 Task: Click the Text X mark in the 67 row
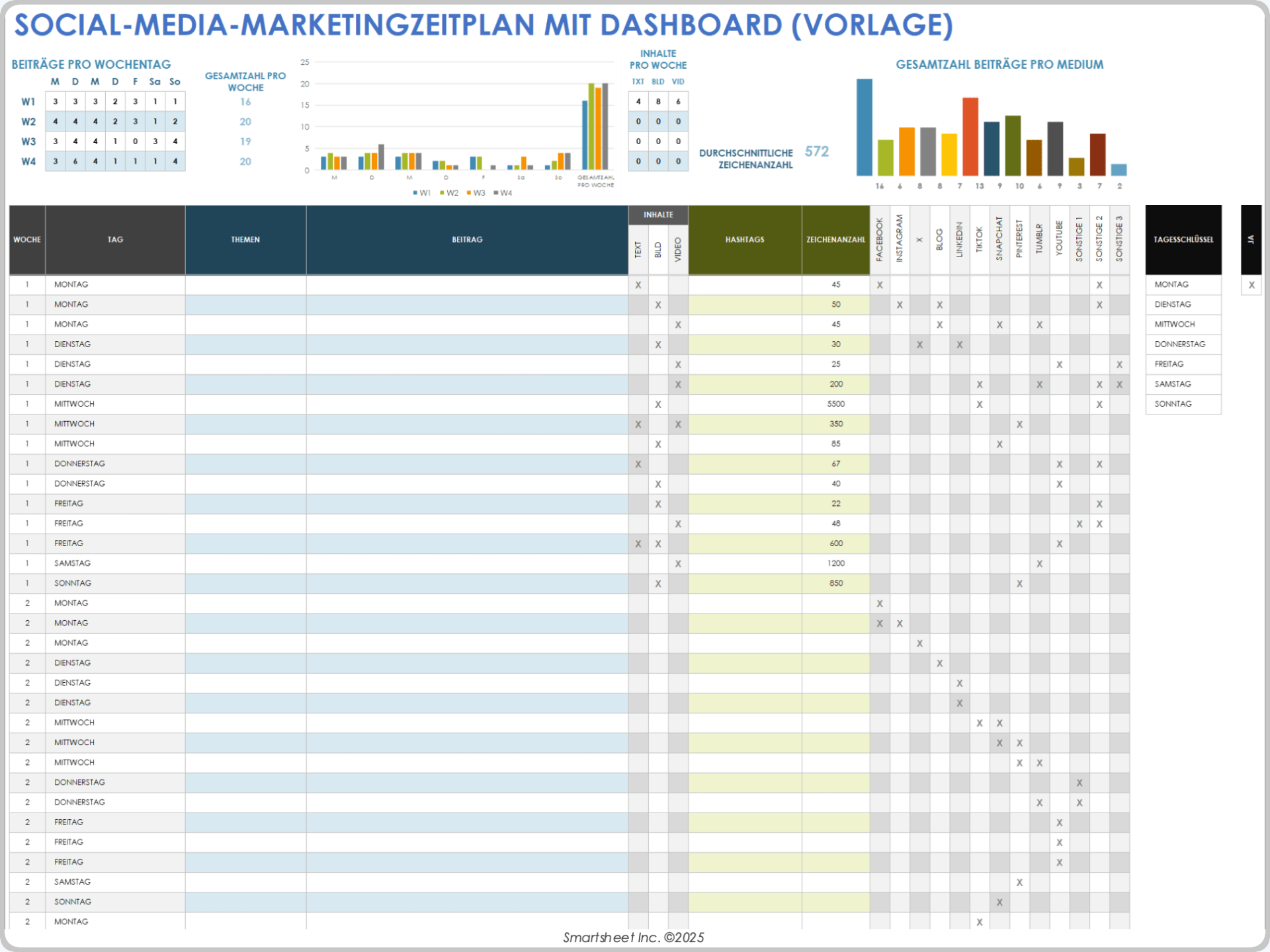(x=638, y=464)
